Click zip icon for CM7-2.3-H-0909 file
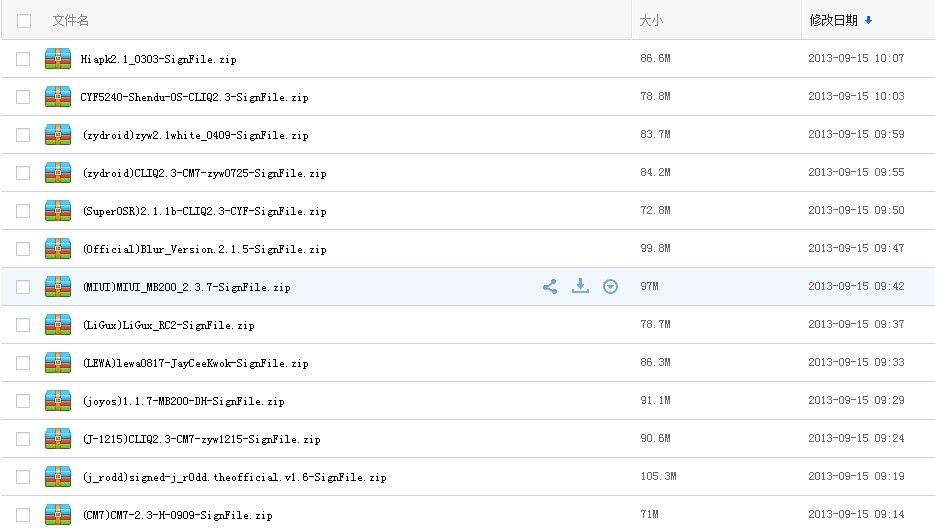Screen dimensions: 935x531 58,515
